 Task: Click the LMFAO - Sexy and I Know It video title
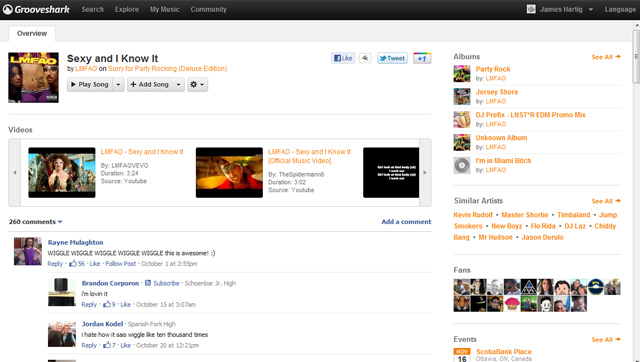pos(142,152)
